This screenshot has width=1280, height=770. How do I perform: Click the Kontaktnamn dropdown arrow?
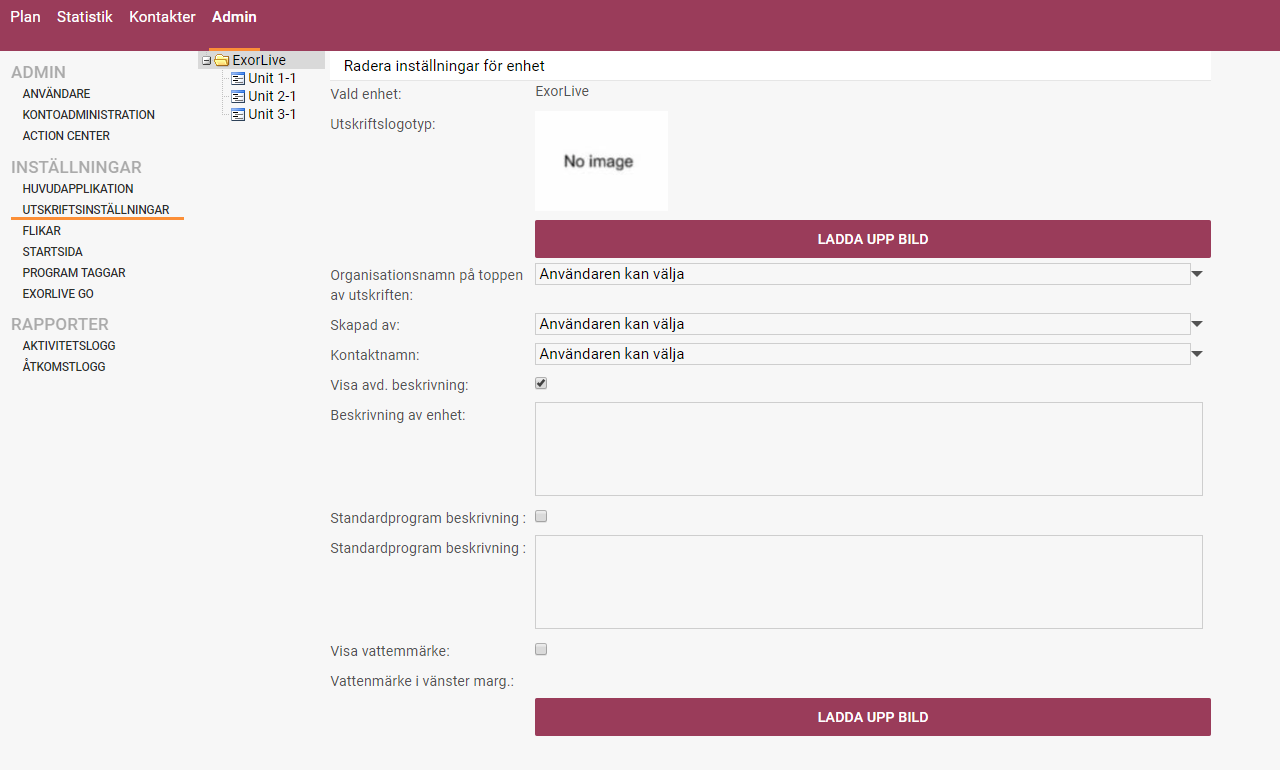[1197, 353]
